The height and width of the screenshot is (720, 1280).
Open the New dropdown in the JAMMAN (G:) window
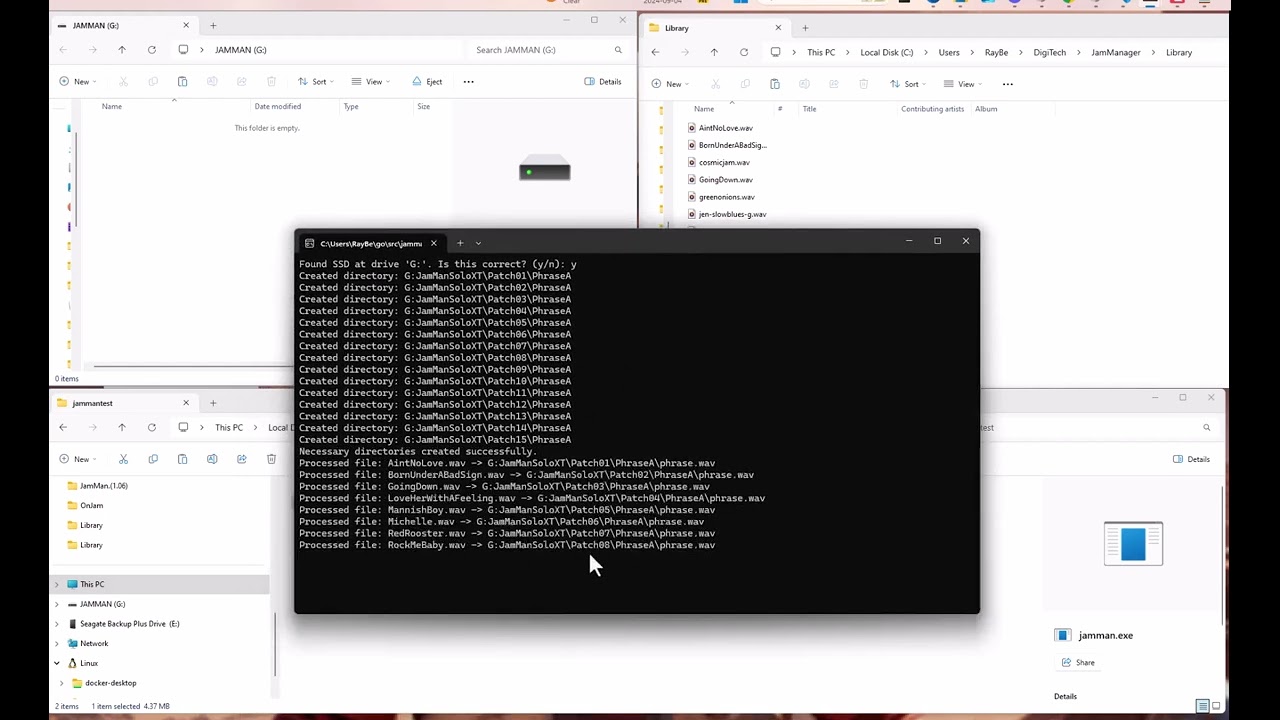pyautogui.click(x=77, y=82)
